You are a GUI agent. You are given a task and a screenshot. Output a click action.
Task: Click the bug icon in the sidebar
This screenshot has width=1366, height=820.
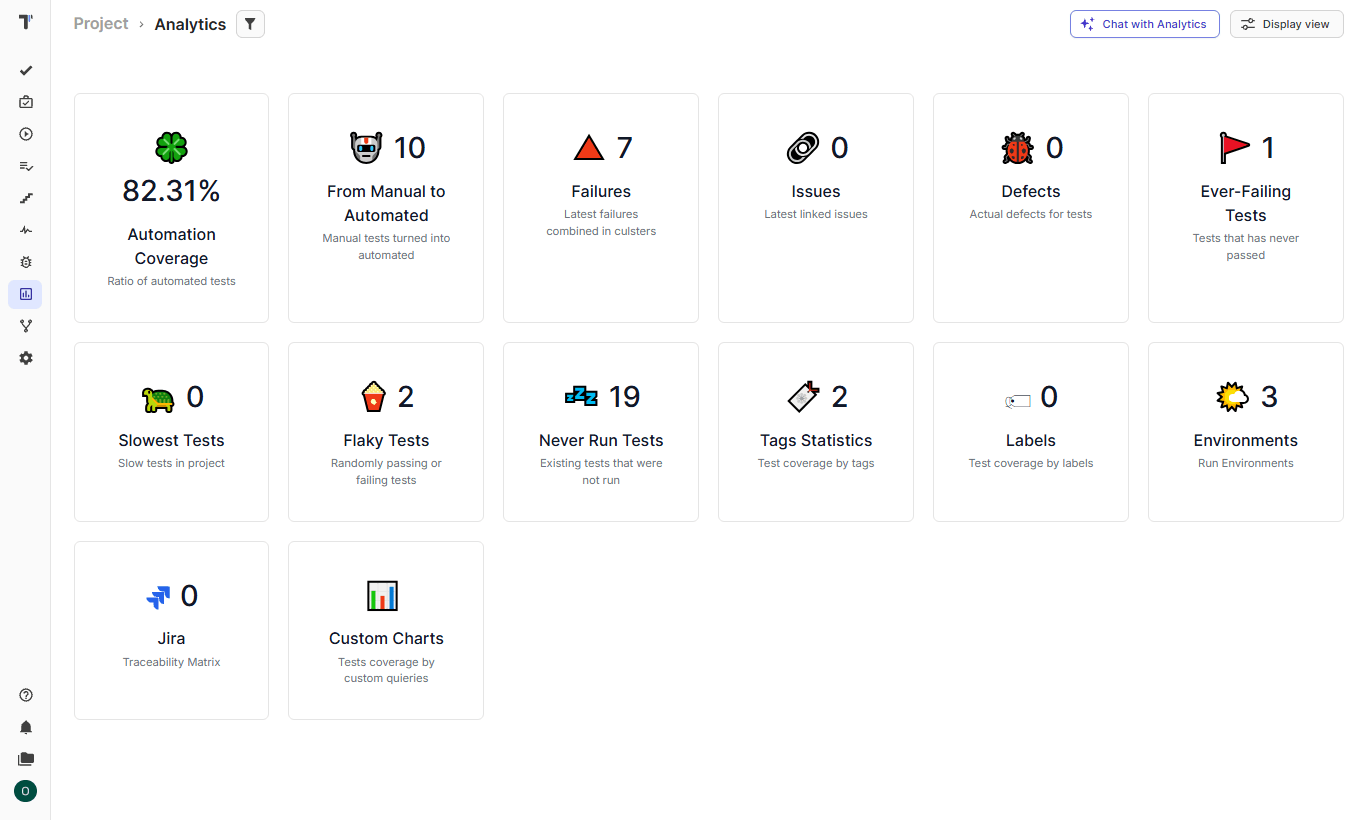coord(26,262)
